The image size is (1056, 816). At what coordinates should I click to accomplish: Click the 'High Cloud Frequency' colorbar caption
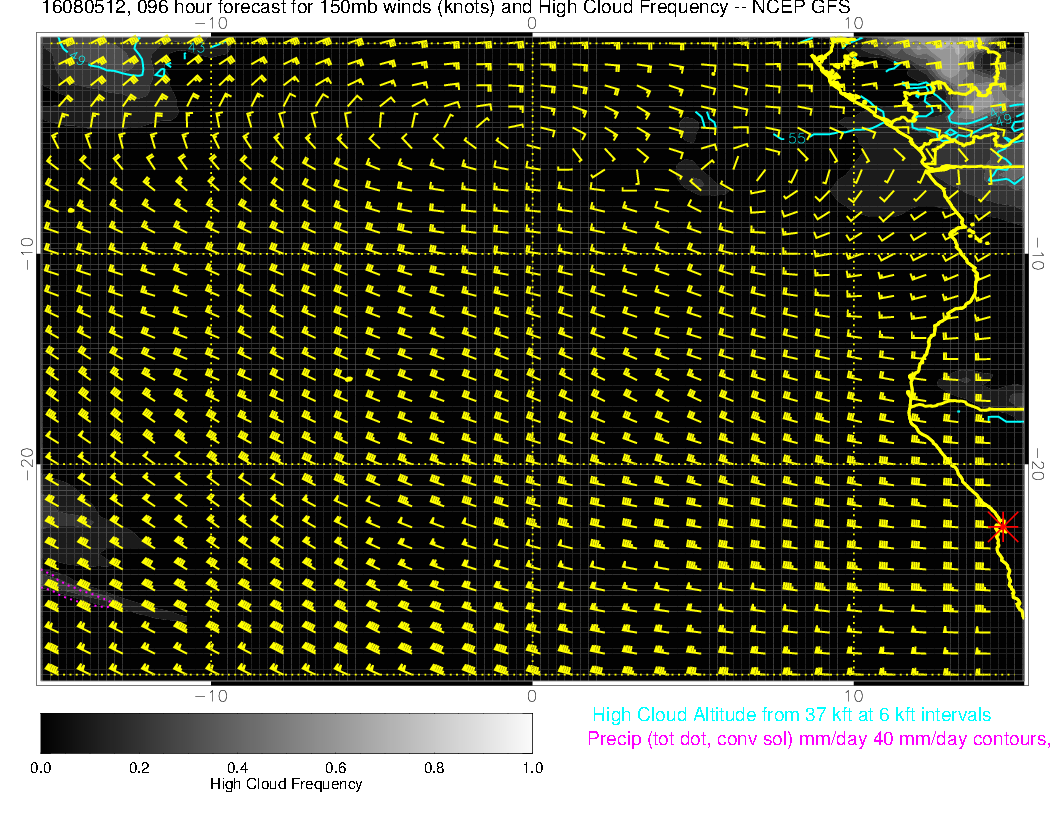point(286,784)
